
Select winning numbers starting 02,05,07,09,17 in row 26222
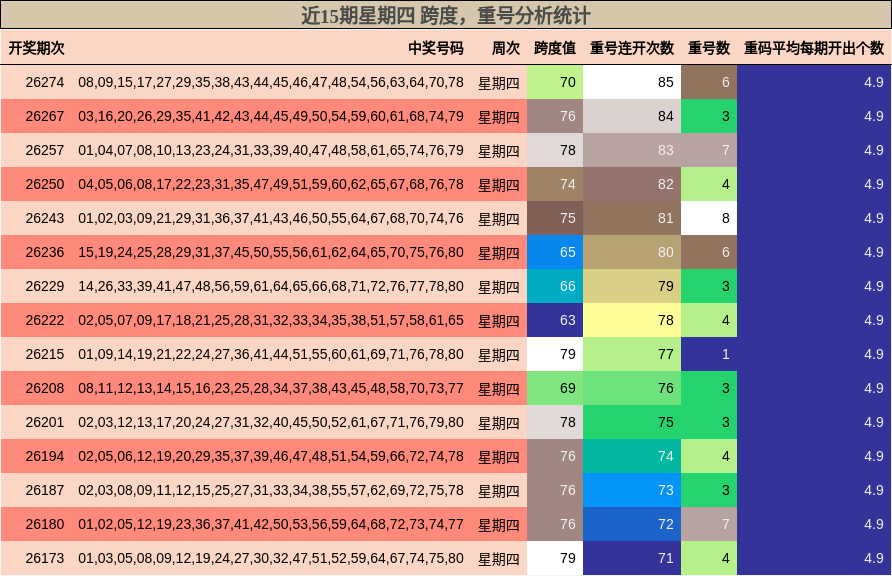pos(271,320)
